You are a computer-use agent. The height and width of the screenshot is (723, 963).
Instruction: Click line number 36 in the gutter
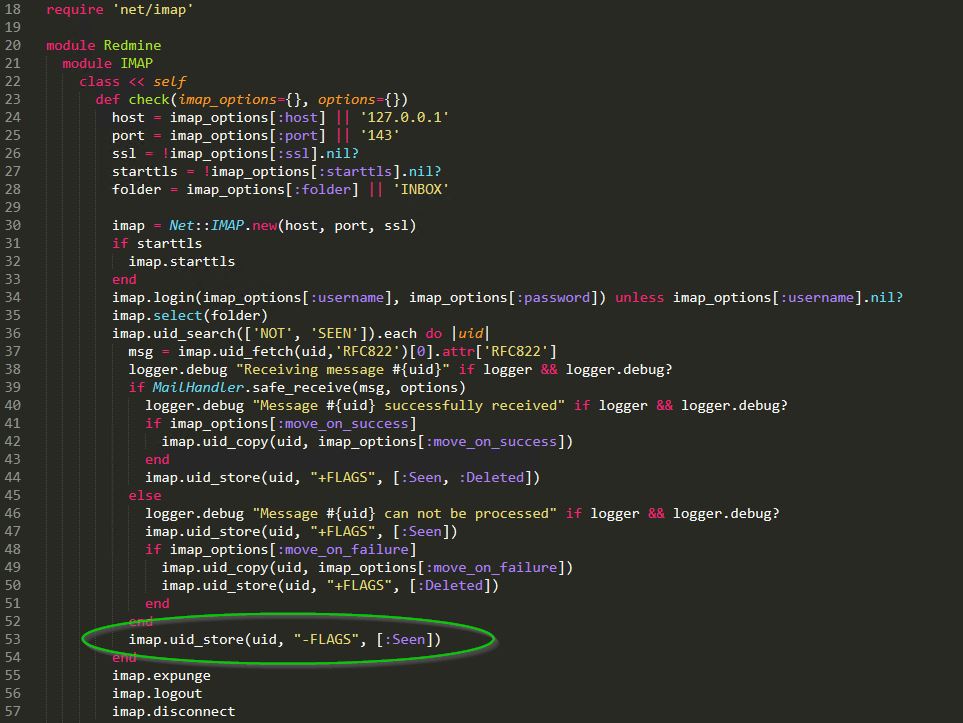[12, 334]
